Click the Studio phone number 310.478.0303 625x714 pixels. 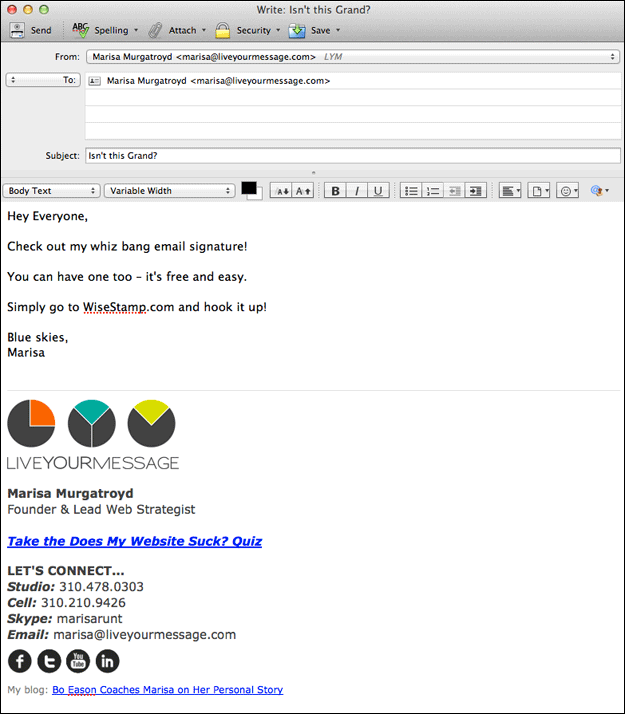[x=102, y=587]
